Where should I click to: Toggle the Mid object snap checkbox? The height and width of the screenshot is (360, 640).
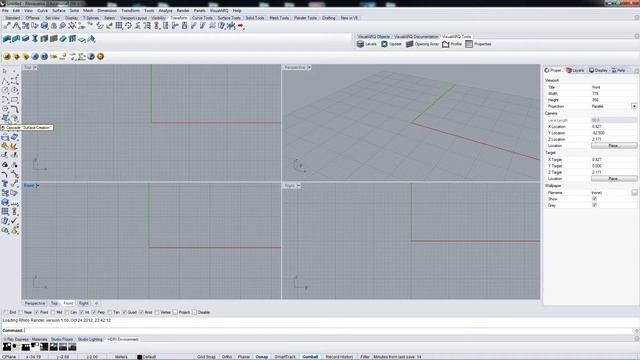pyautogui.click(x=53, y=312)
